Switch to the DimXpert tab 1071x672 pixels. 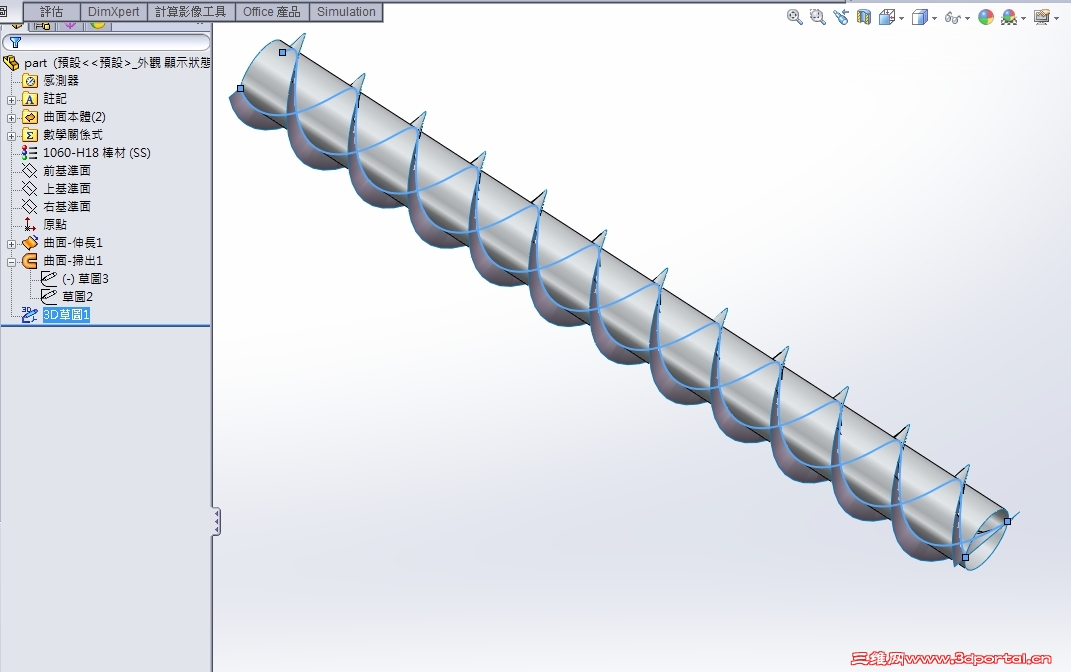[x=113, y=12]
